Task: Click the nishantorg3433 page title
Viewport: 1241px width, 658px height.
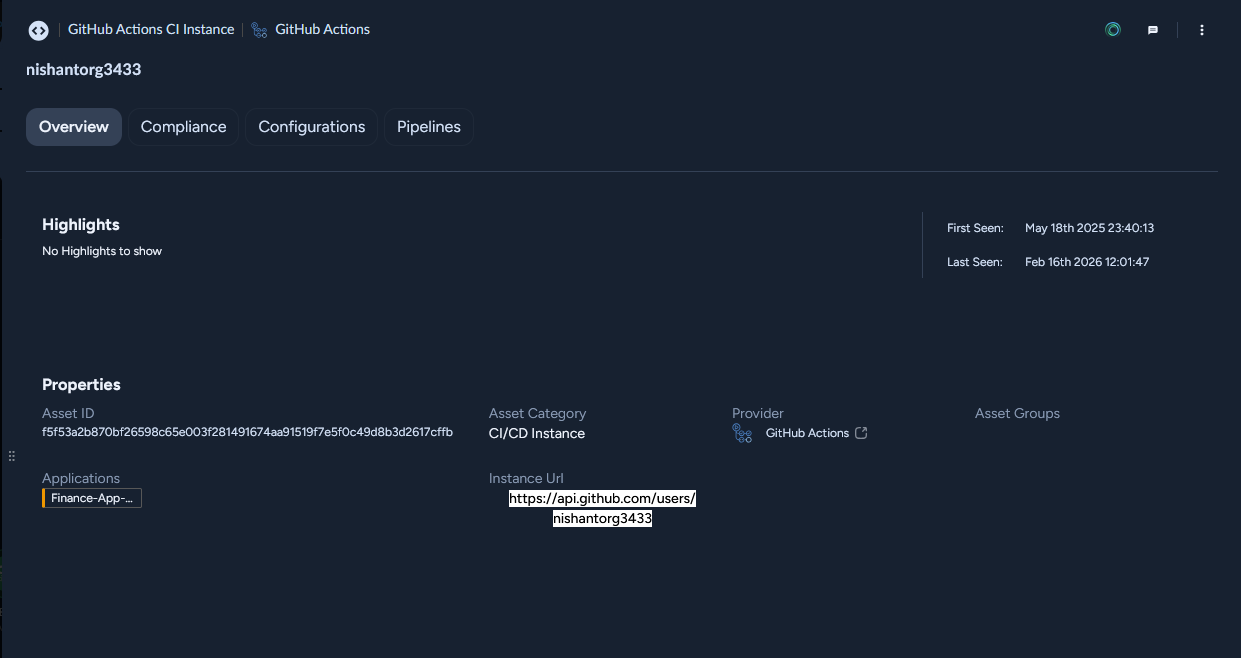Action: (x=84, y=69)
